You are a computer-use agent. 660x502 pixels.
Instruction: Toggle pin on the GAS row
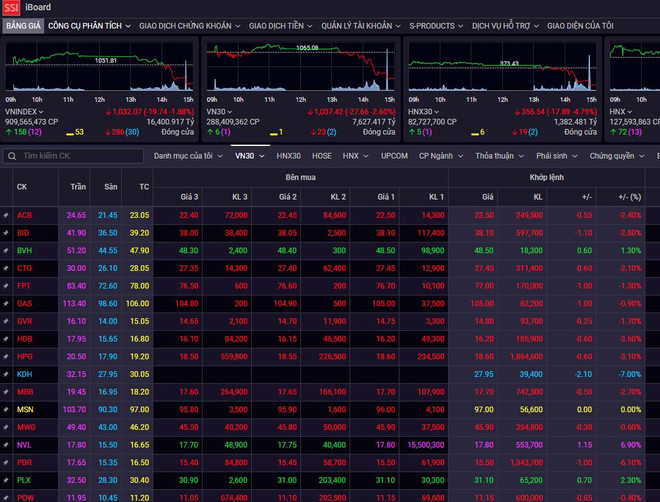pos(6,304)
